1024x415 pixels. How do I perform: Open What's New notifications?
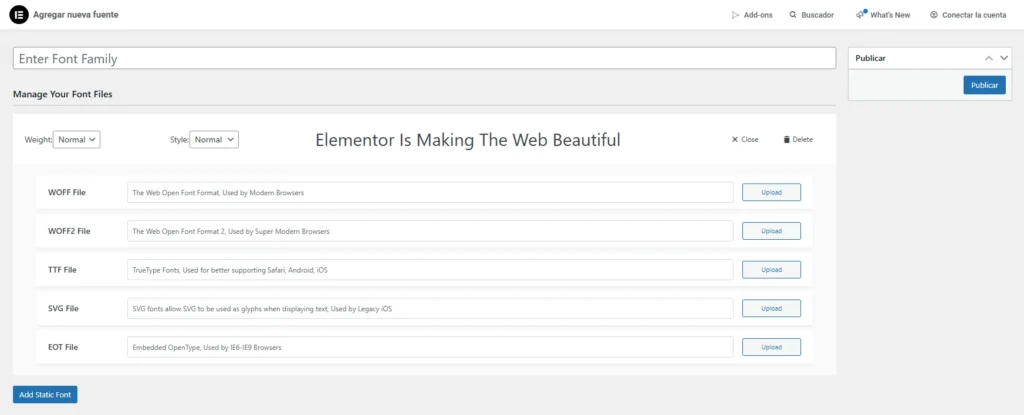[882, 15]
